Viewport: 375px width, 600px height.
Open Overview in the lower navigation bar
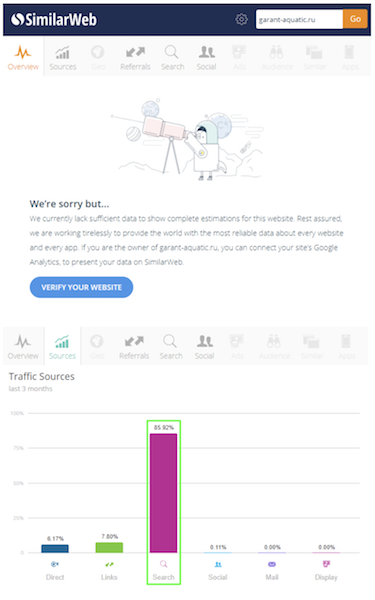(x=23, y=347)
